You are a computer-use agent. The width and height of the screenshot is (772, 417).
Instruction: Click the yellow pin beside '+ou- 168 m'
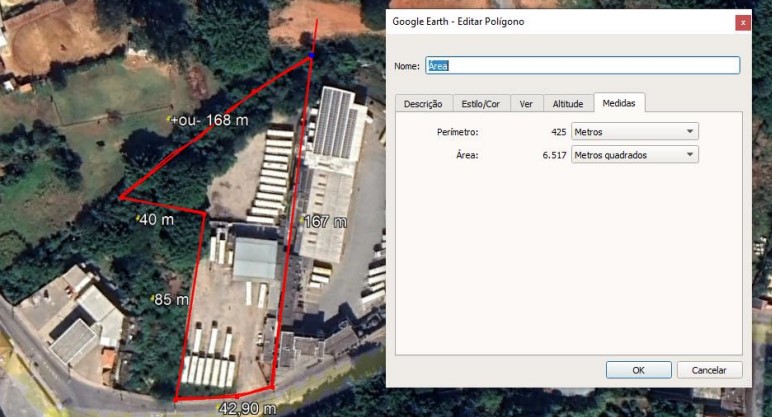tap(170, 120)
